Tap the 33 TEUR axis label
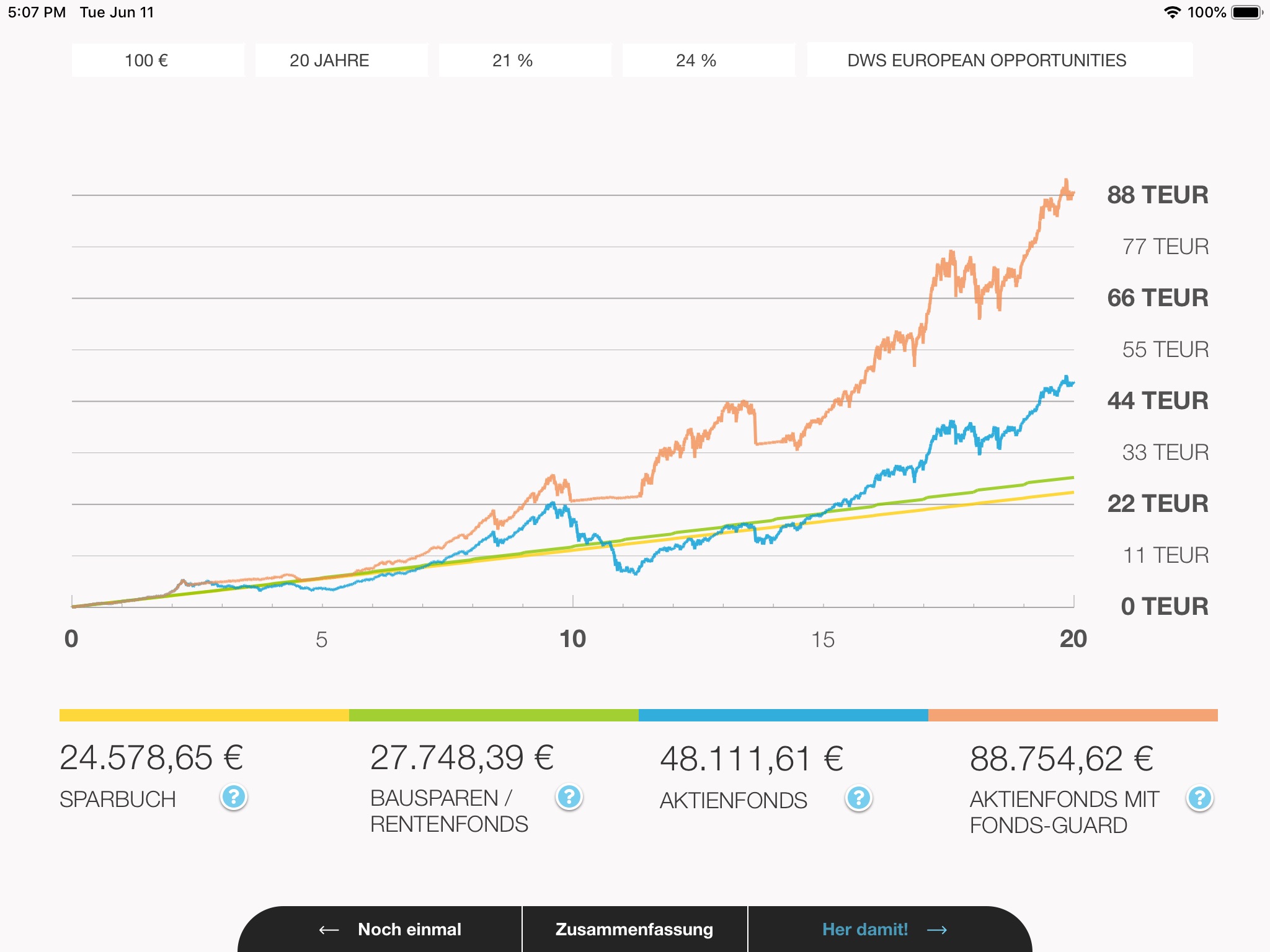 tap(1165, 452)
